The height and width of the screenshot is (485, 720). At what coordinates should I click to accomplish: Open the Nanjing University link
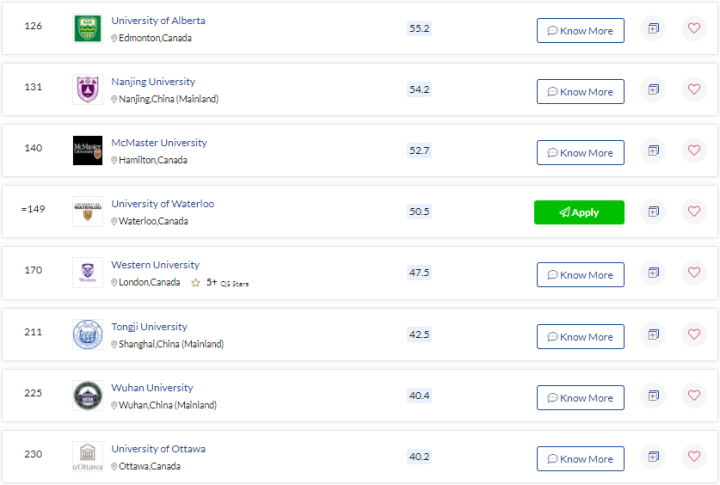tap(153, 82)
